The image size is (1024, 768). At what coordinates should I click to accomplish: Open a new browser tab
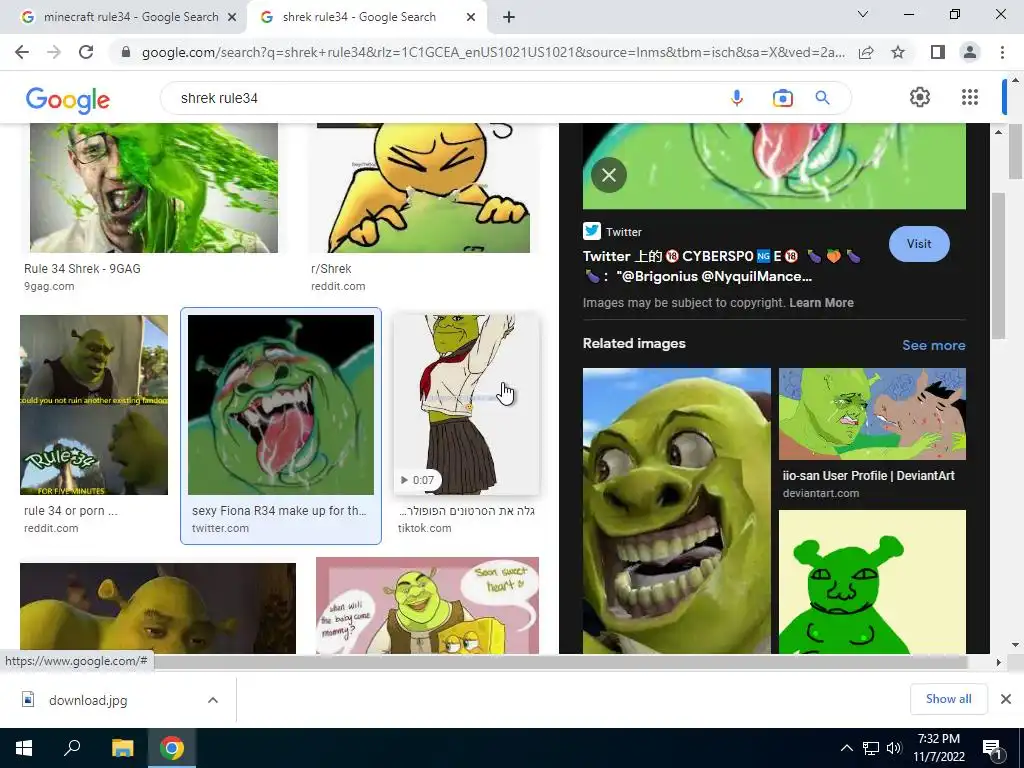click(x=509, y=18)
